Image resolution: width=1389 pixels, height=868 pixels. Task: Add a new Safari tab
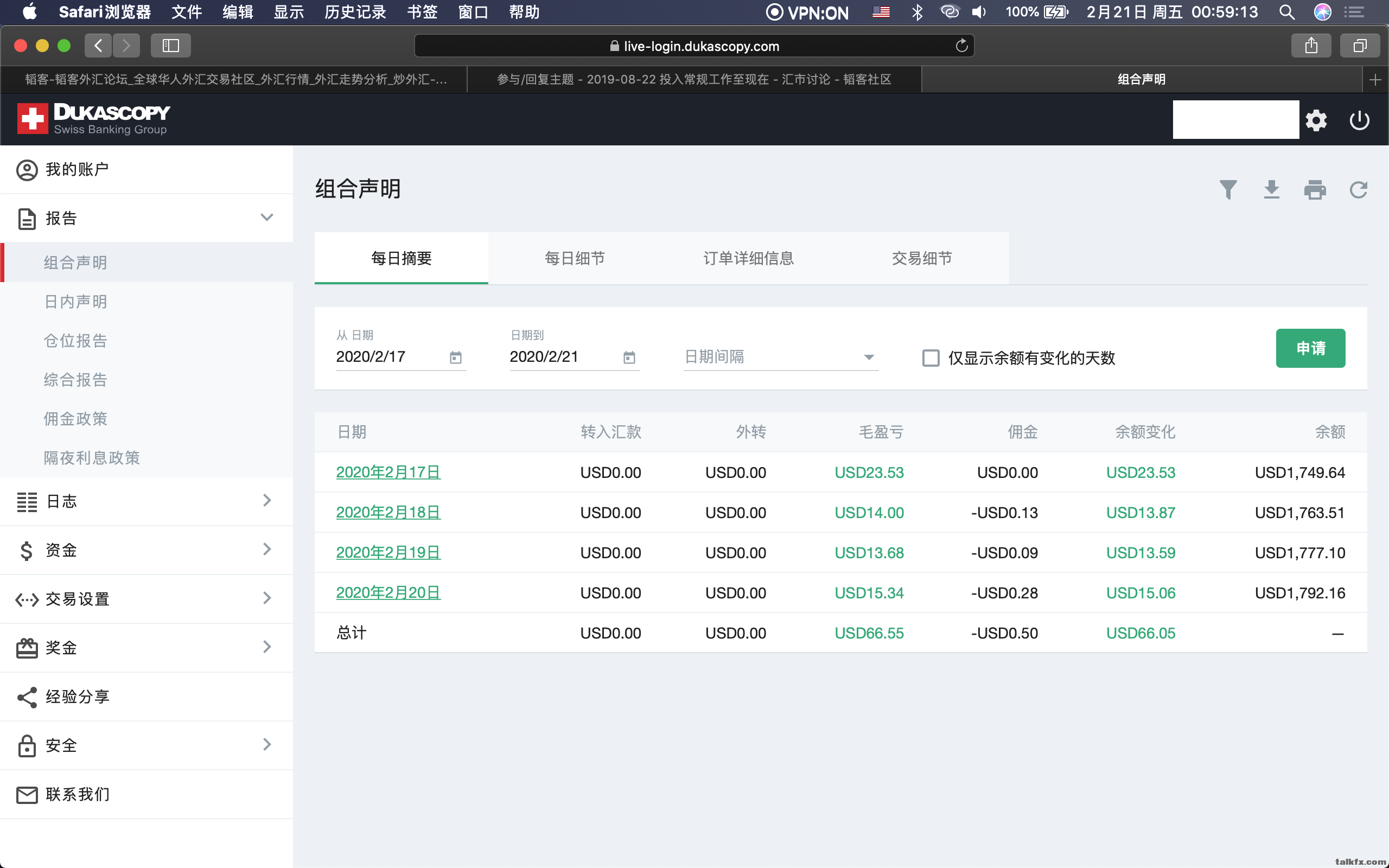(x=1375, y=80)
